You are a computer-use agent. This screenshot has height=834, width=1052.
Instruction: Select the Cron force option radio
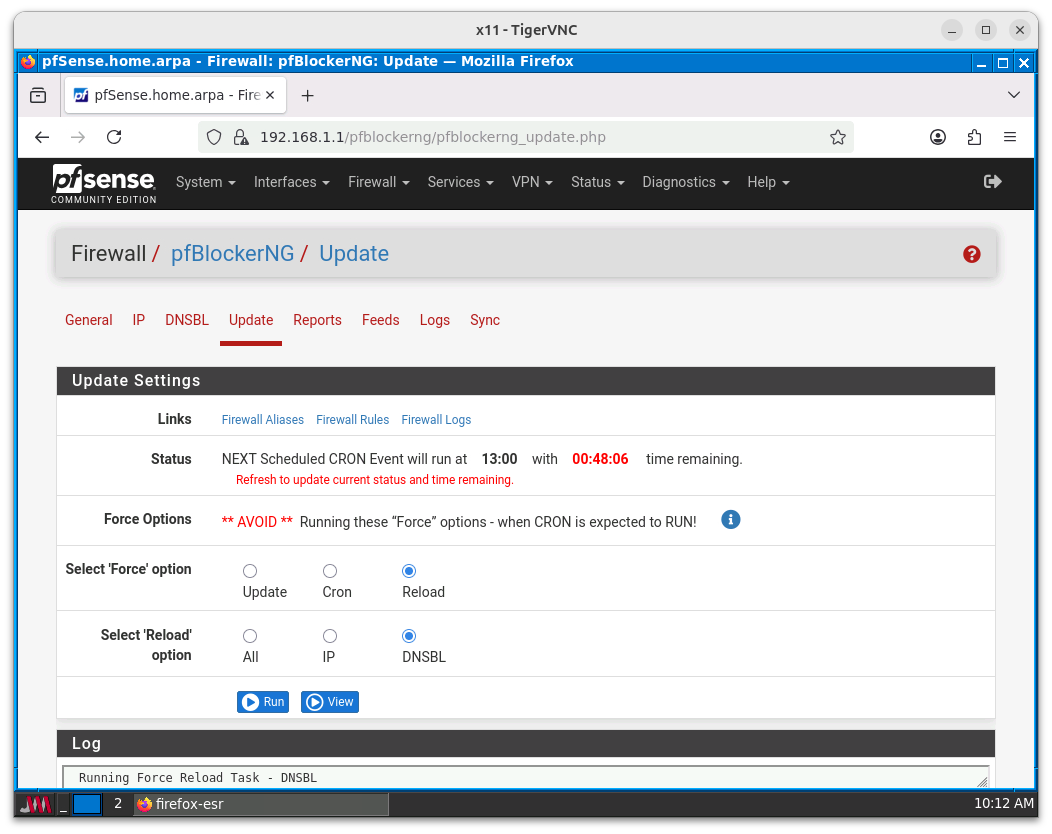point(330,571)
